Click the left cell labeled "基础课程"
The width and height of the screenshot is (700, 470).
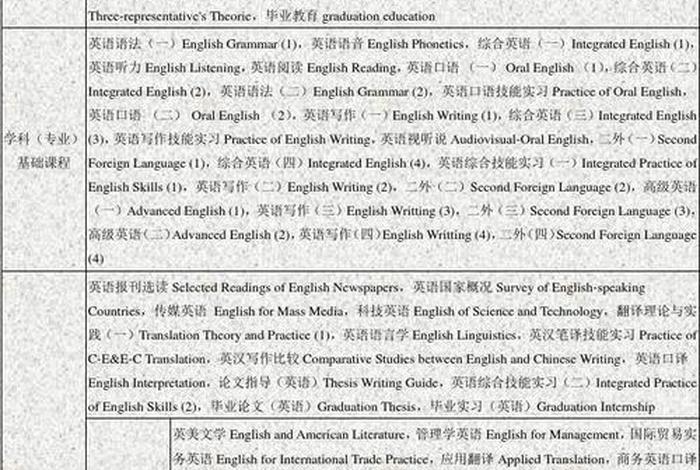[x=43, y=162]
